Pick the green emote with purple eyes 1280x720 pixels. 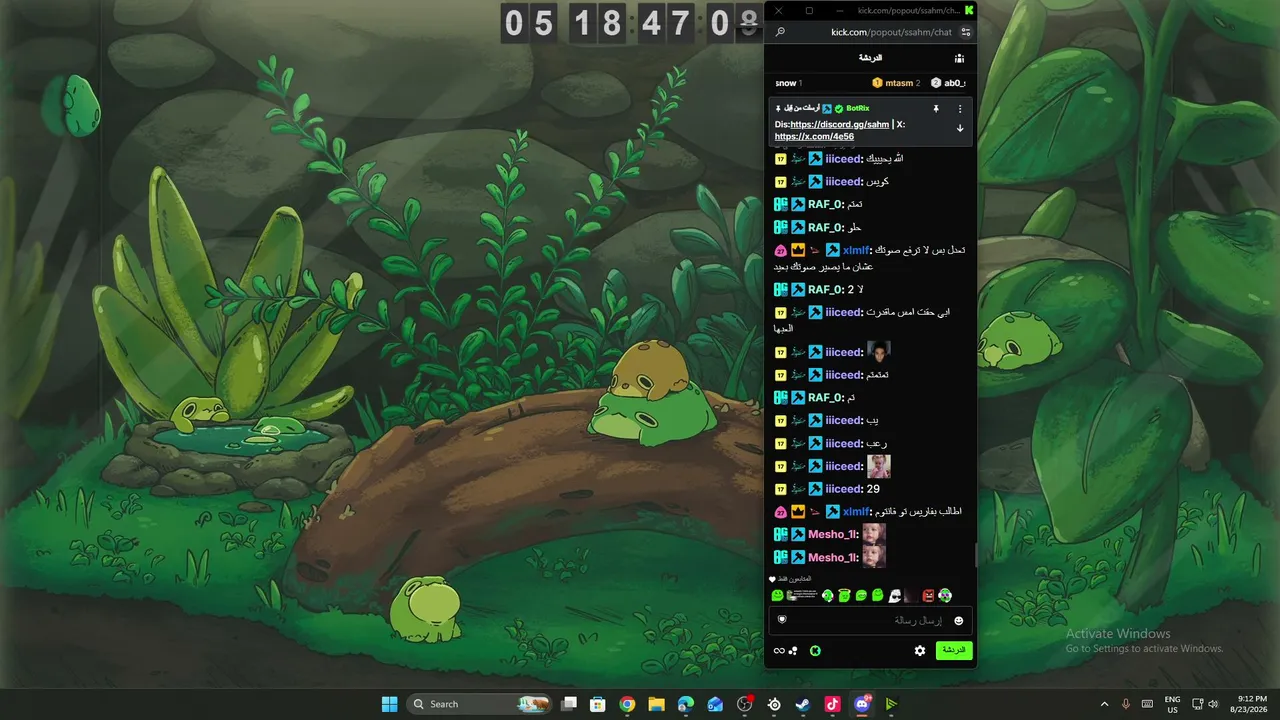coord(945,596)
